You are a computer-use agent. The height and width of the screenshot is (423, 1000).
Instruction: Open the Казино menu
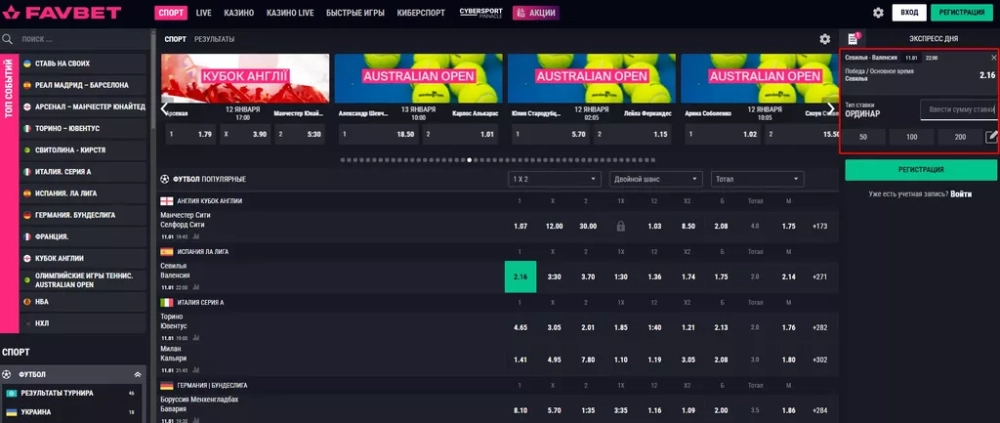coord(239,13)
